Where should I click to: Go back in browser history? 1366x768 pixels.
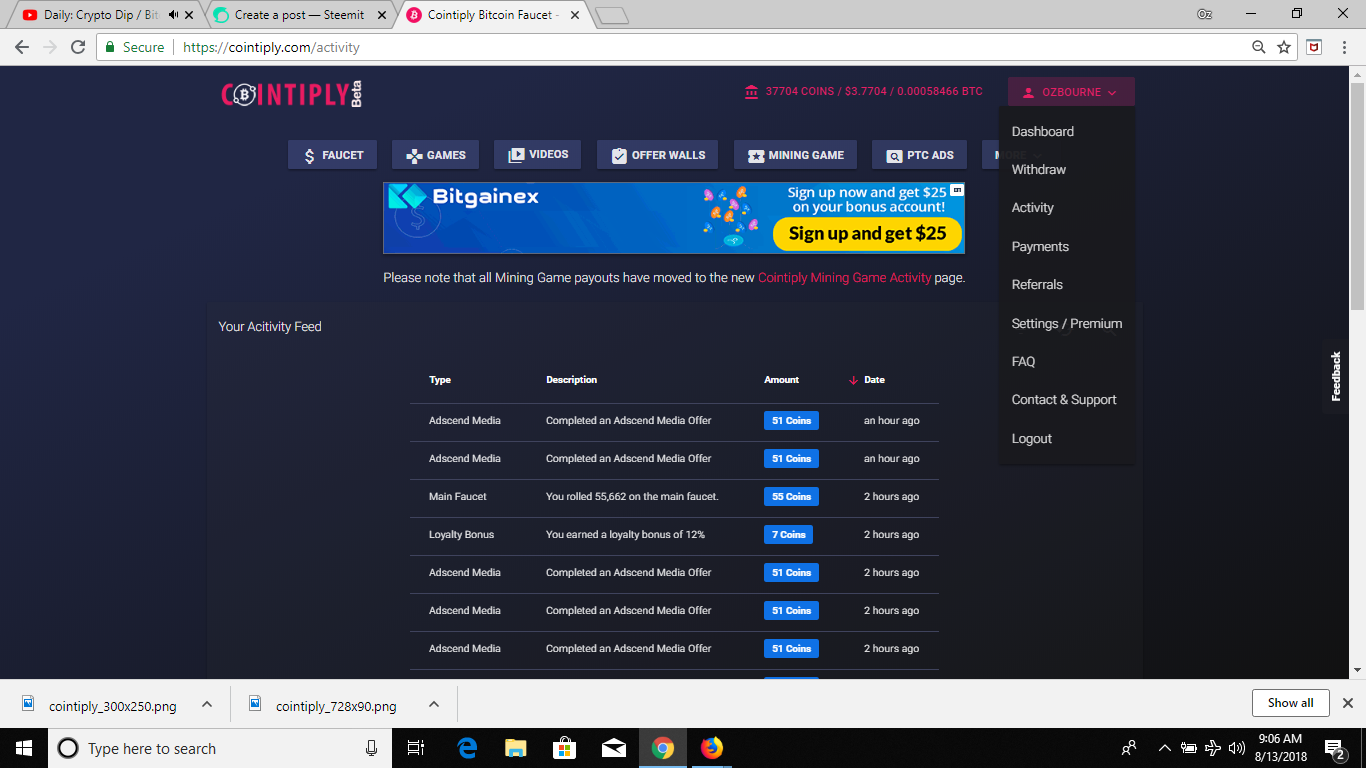[22, 47]
